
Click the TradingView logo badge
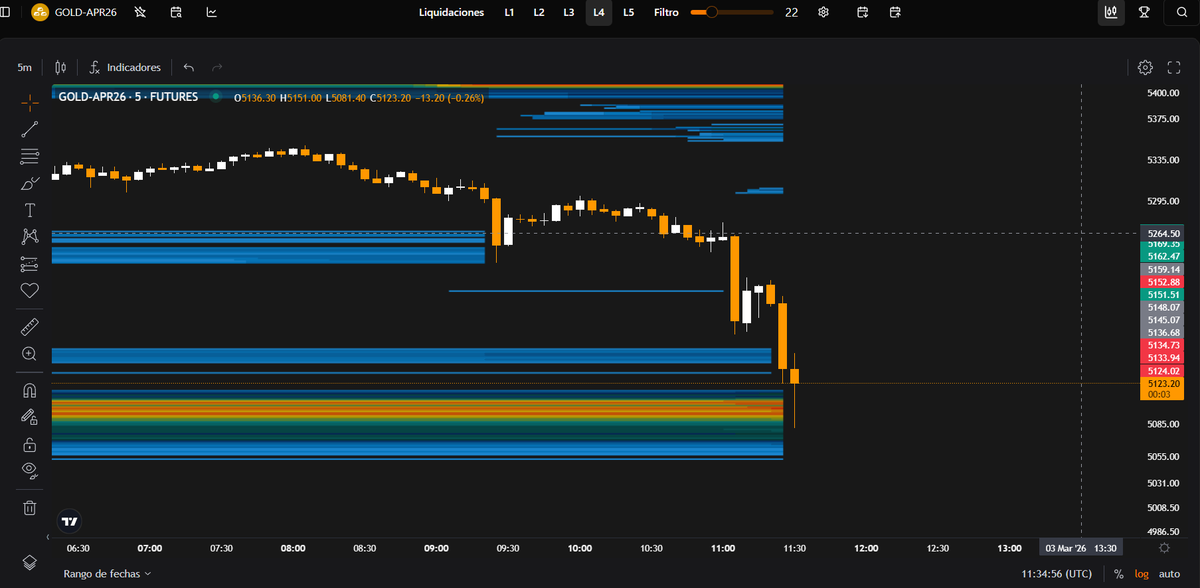69,521
